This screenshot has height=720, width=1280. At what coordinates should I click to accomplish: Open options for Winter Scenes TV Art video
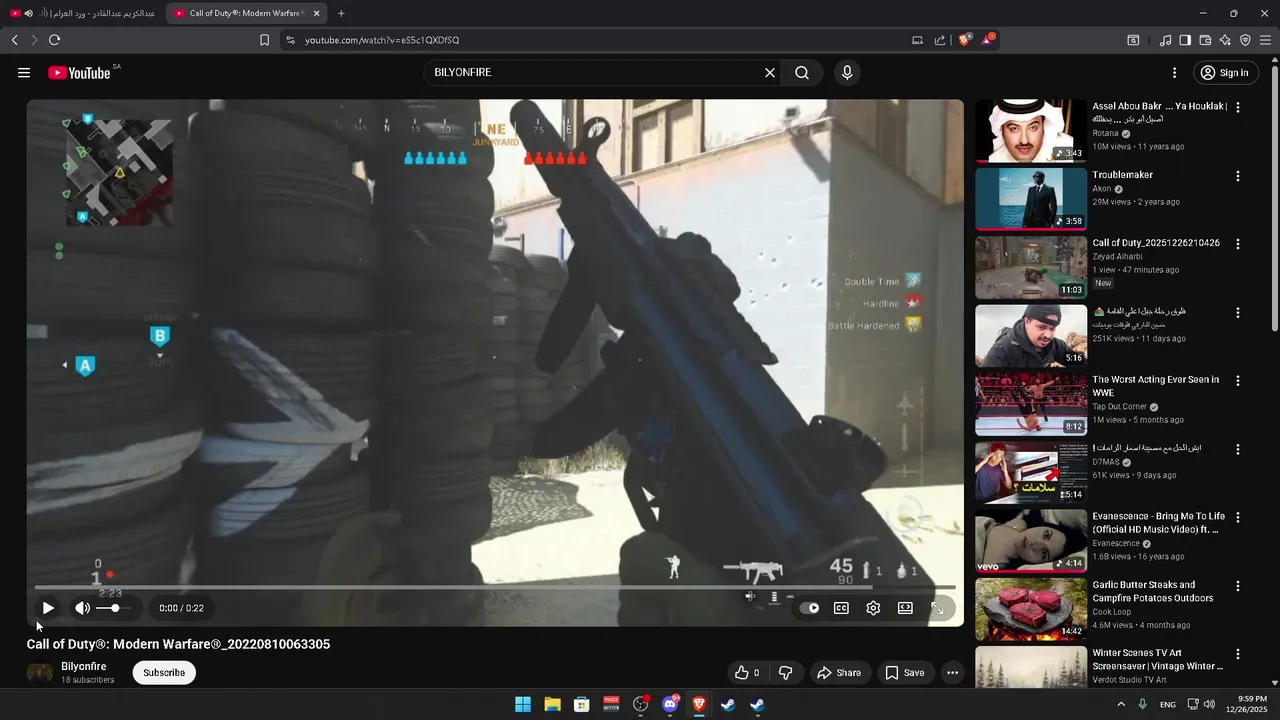(1238, 654)
